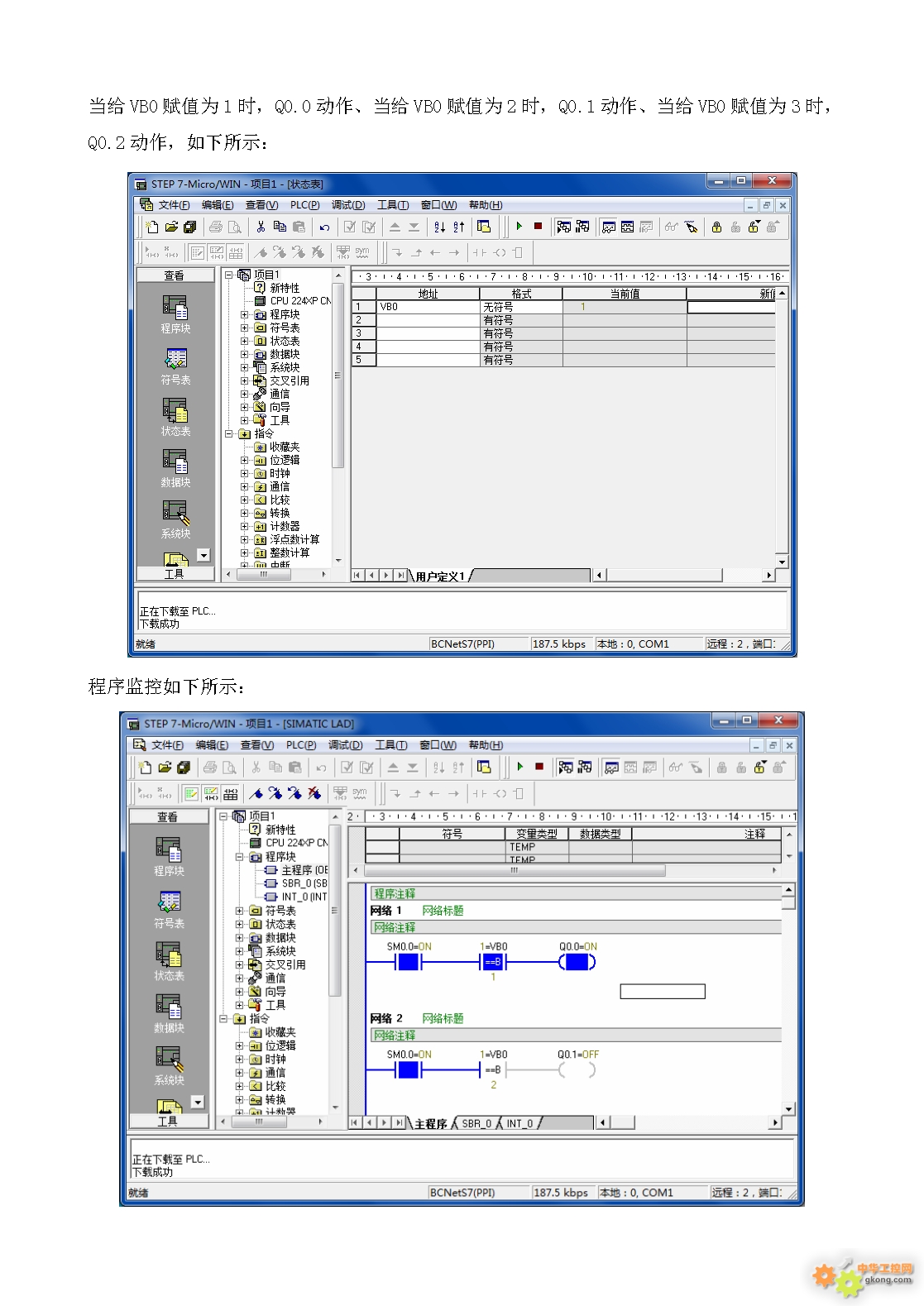
Task: Toggle bookmark icon in LAD window toolbar
Action: [256, 793]
